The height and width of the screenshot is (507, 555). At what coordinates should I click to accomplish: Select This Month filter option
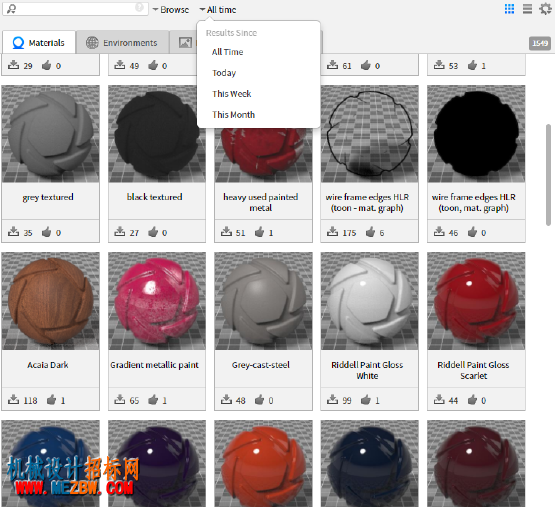[x=233, y=115]
